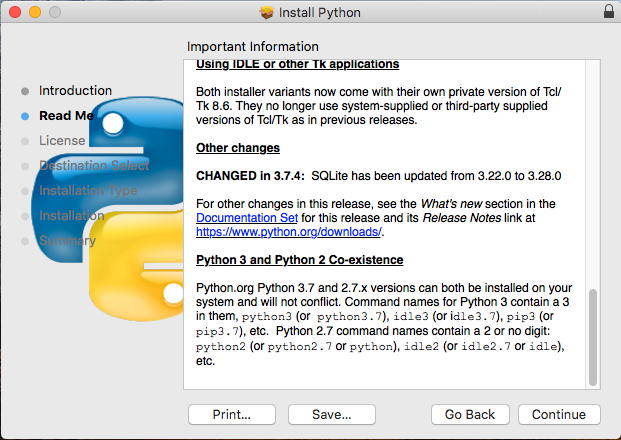Click the License step in sidebar
621x440 pixels.
(62, 140)
